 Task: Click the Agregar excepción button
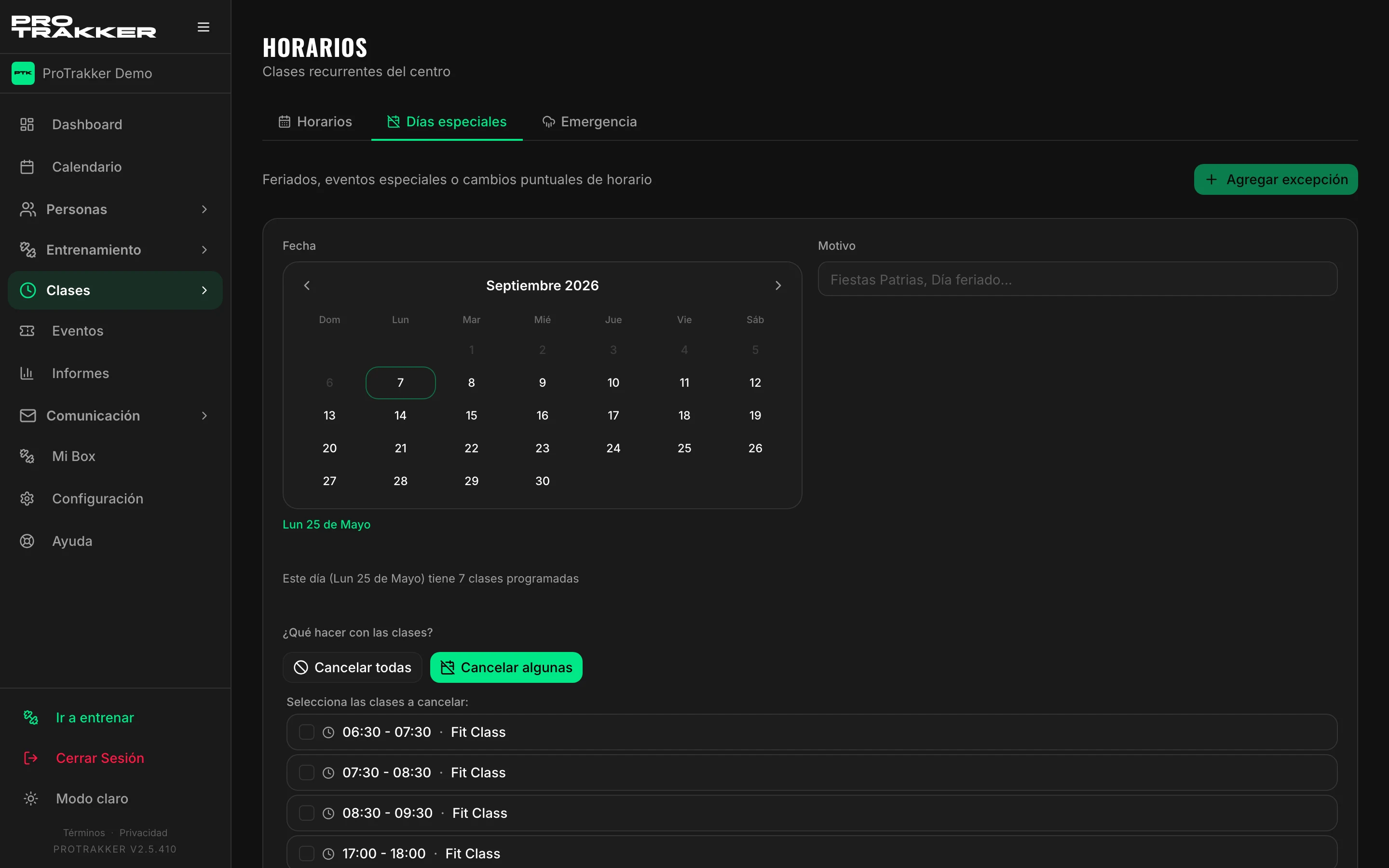pos(1276,180)
